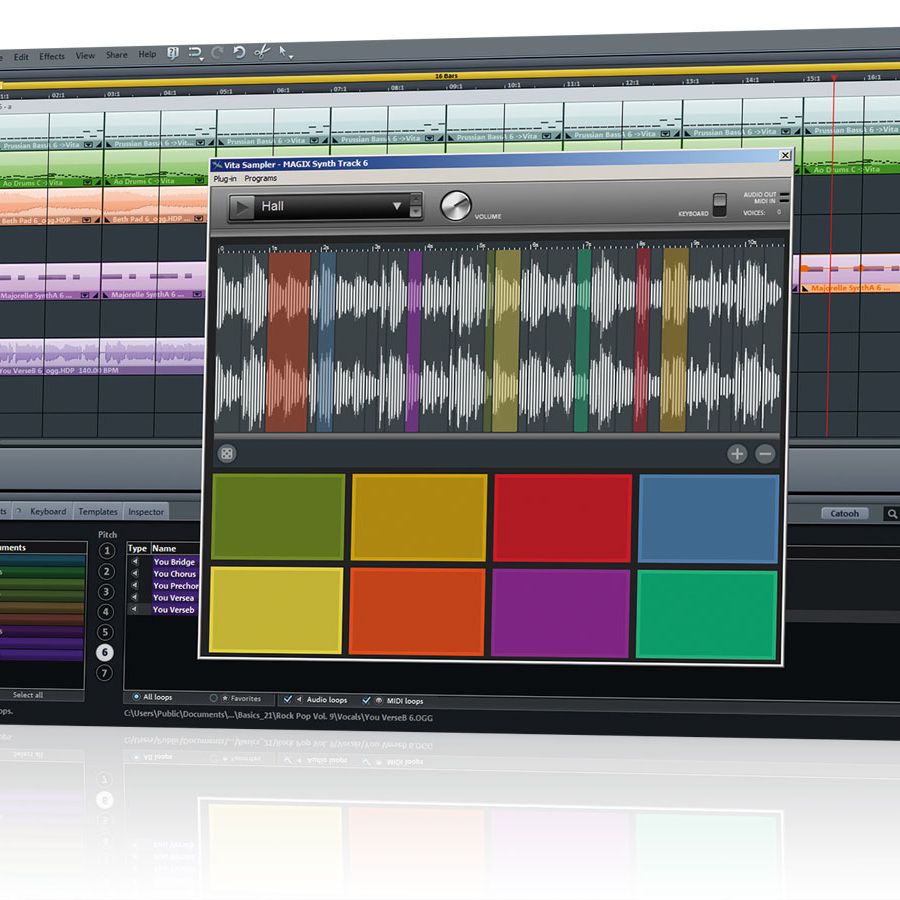This screenshot has height=900, width=900.
Task: Toggle the MIDI loops checkbox
Action: point(366,700)
